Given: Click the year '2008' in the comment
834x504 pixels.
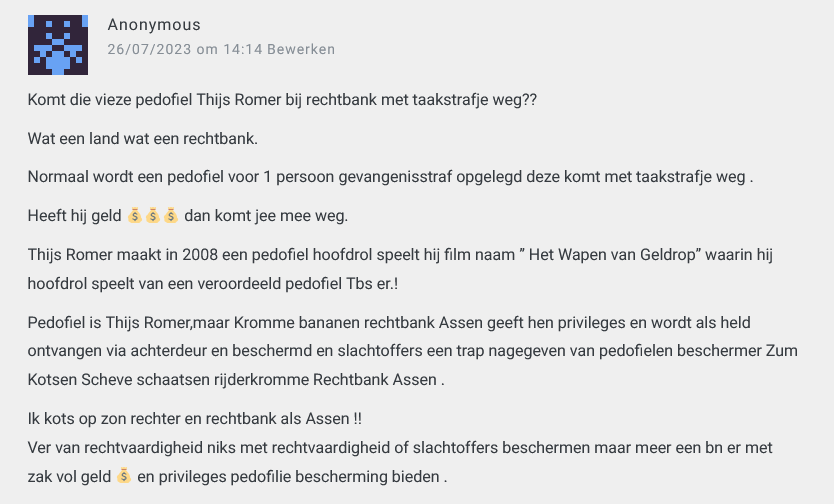Looking at the screenshot, I should tap(200, 255).
